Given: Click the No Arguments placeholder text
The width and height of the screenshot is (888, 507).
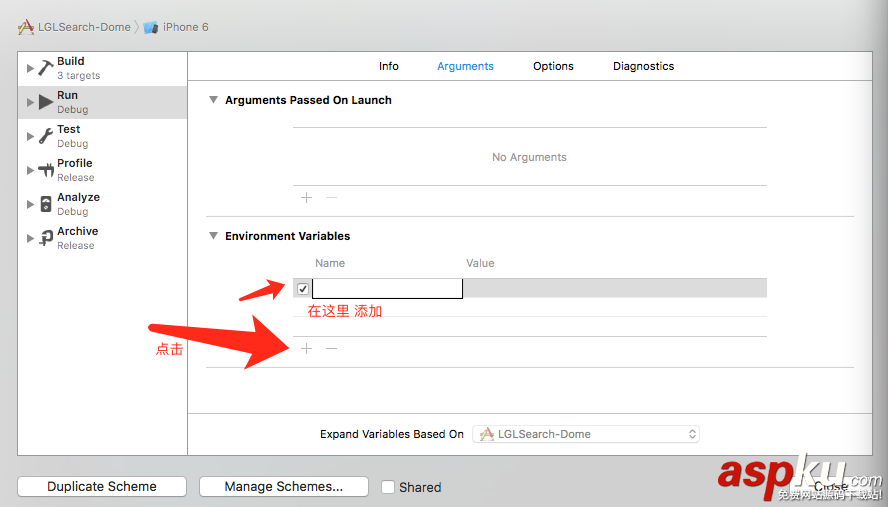Looking at the screenshot, I should click(529, 157).
